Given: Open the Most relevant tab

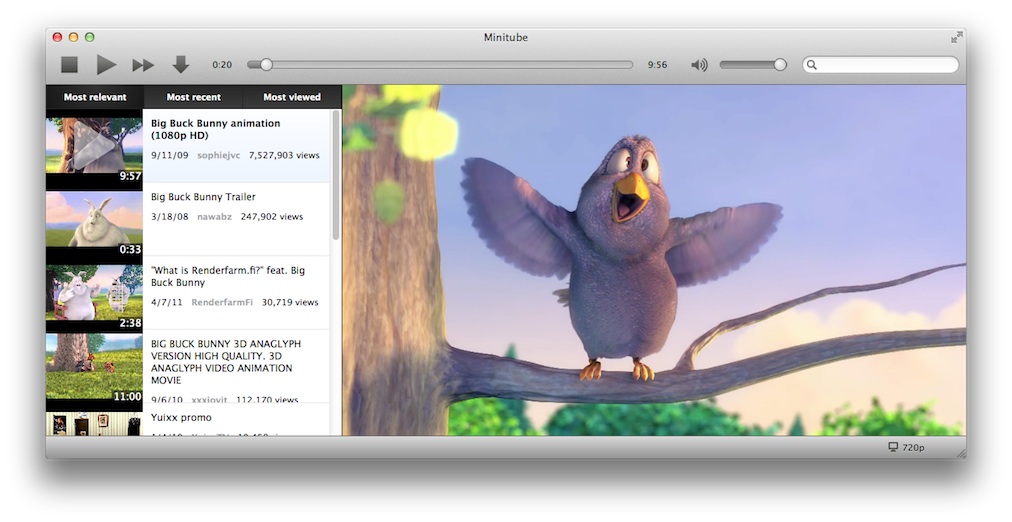Looking at the screenshot, I should pyautogui.click(x=95, y=97).
